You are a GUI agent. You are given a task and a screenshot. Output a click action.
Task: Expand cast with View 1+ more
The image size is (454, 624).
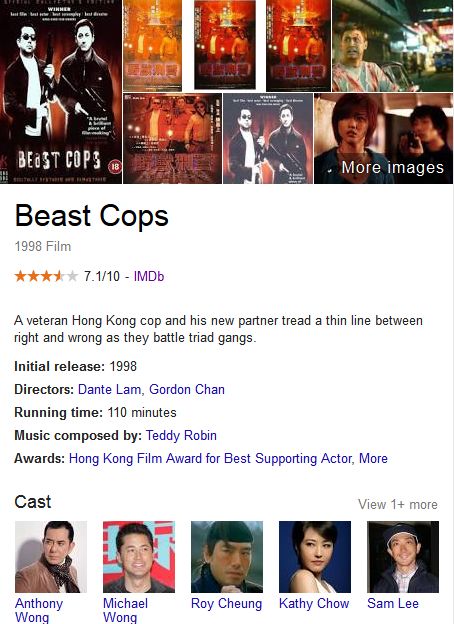(x=397, y=505)
